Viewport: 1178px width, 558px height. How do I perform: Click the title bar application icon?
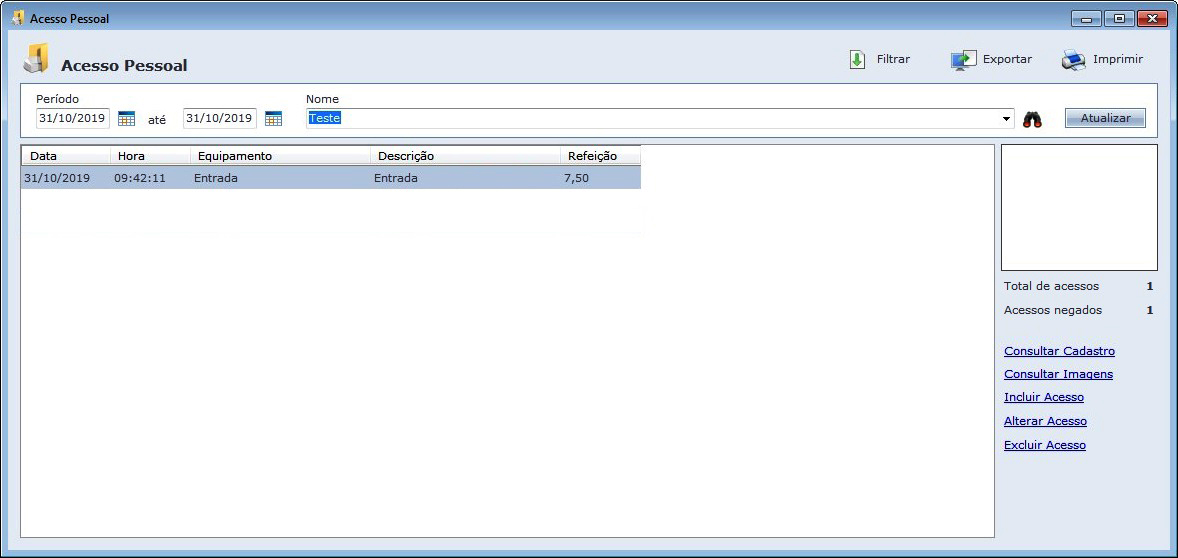(x=17, y=18)
